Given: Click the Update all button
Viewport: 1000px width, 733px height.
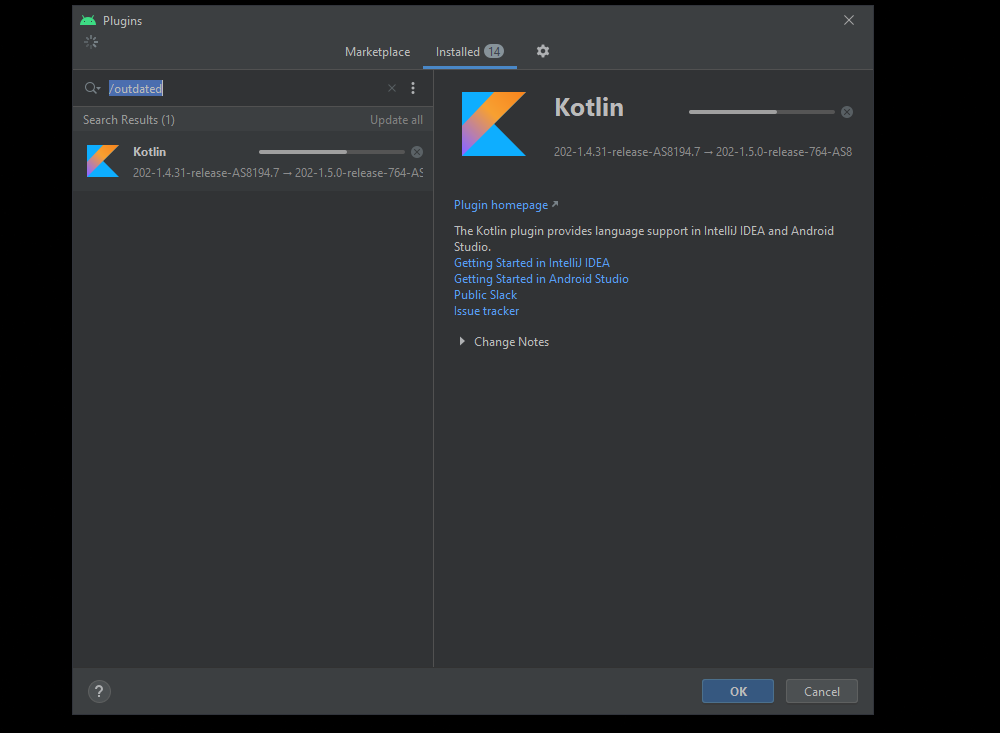Looking at the screenshot, I should (396, 120).
